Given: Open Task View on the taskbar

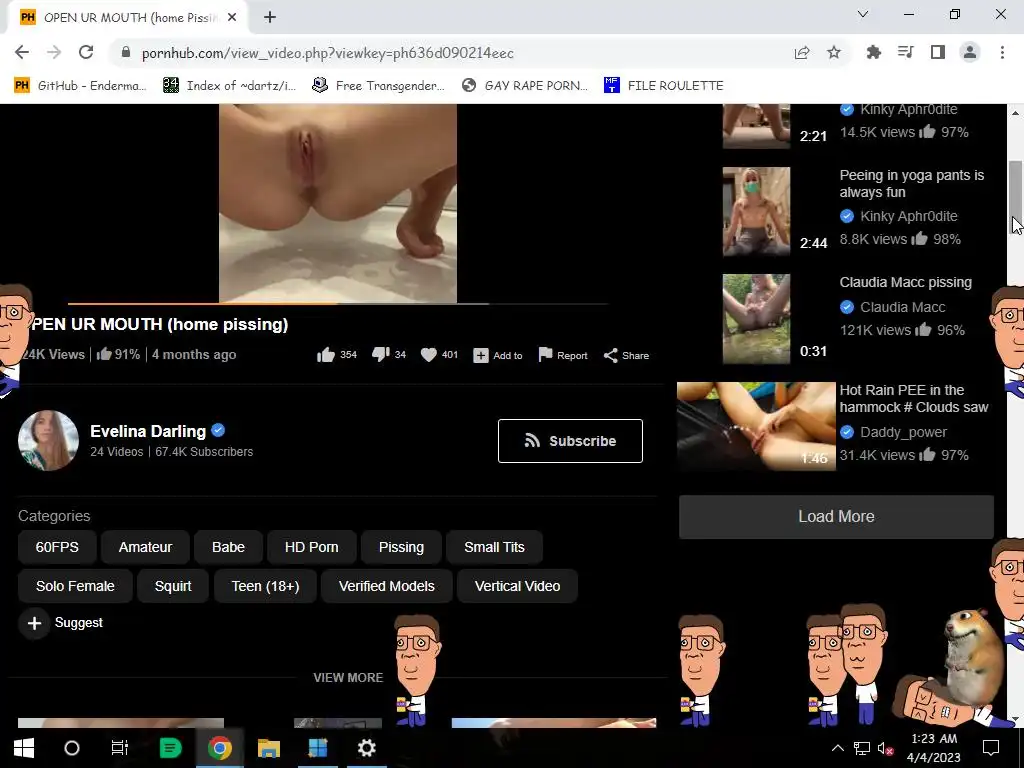Looking at the screenshot, I should (120, 748).
